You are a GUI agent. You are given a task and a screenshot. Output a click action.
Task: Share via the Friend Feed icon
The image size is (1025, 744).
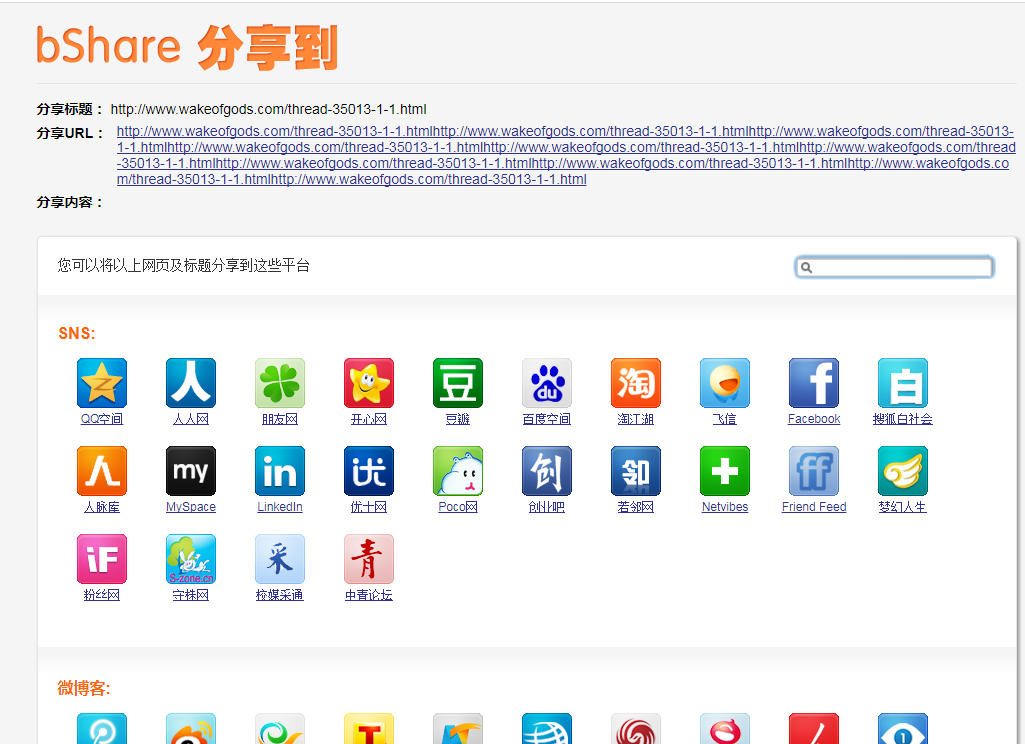[814, 471]
